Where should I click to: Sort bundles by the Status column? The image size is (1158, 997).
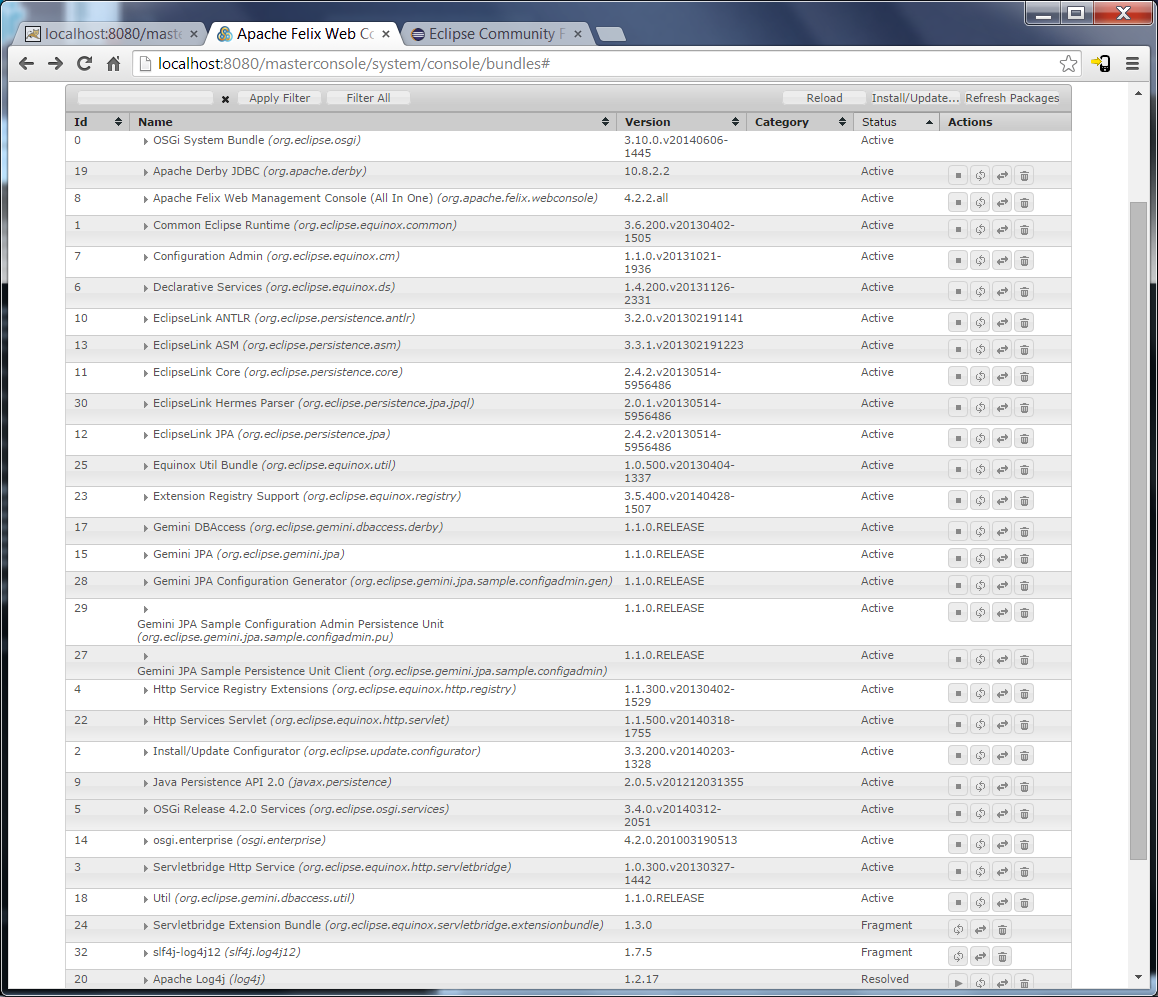click(897, 122)
